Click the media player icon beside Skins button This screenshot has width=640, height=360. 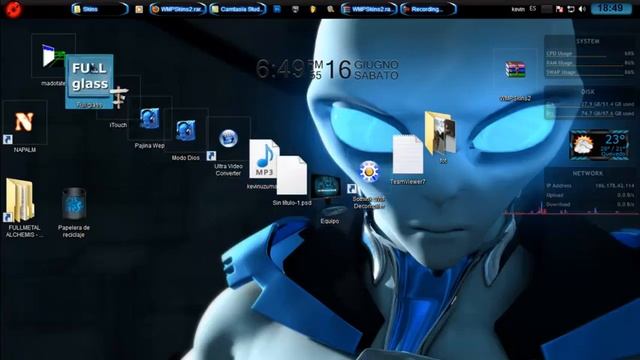coord(139,9)
